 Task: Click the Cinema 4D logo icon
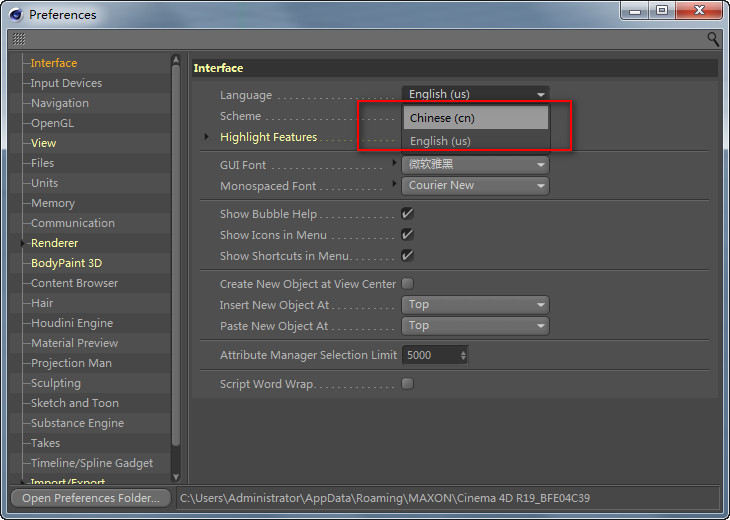tap(16, 15)
